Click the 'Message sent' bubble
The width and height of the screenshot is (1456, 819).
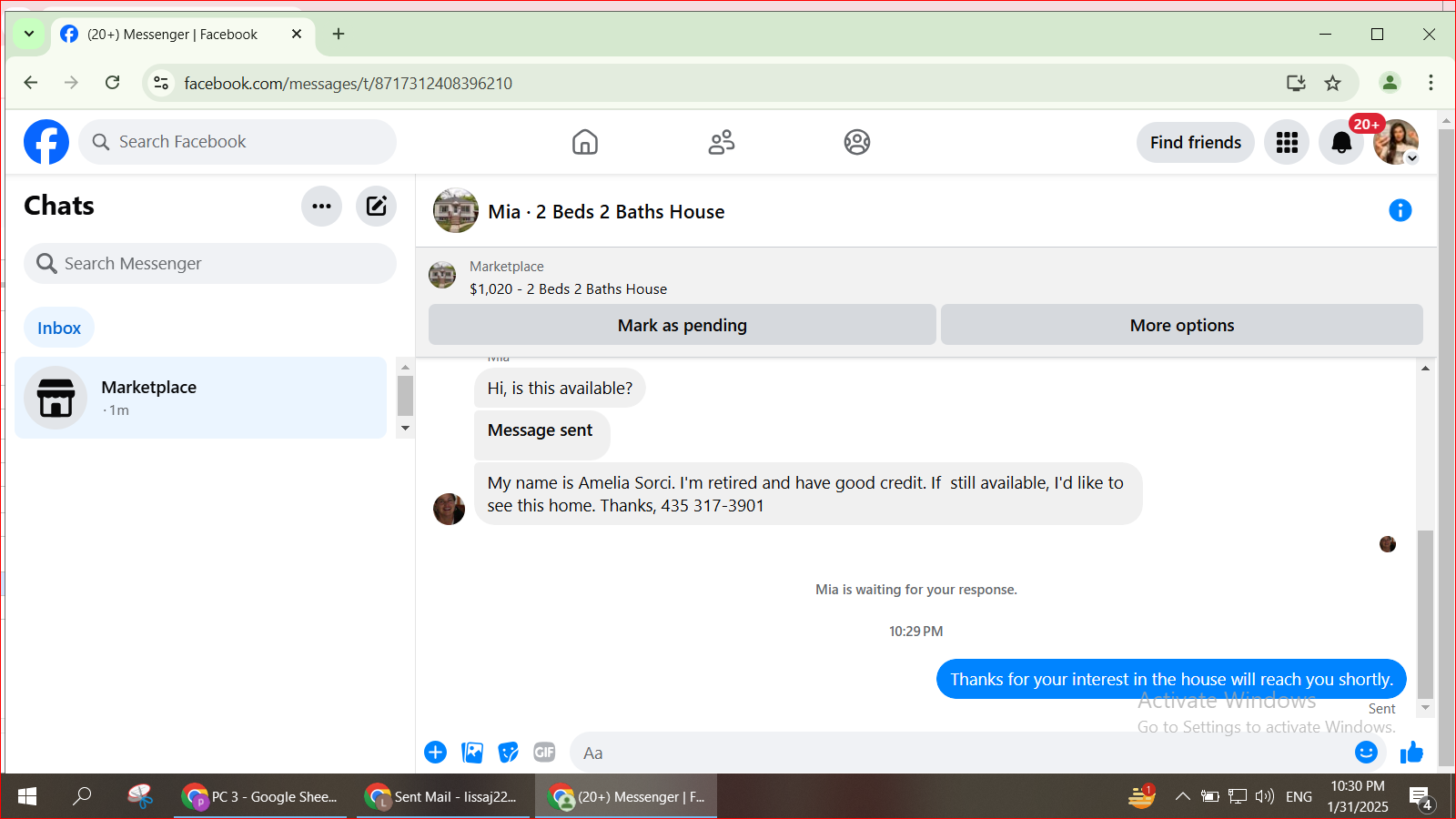[542, 434]
